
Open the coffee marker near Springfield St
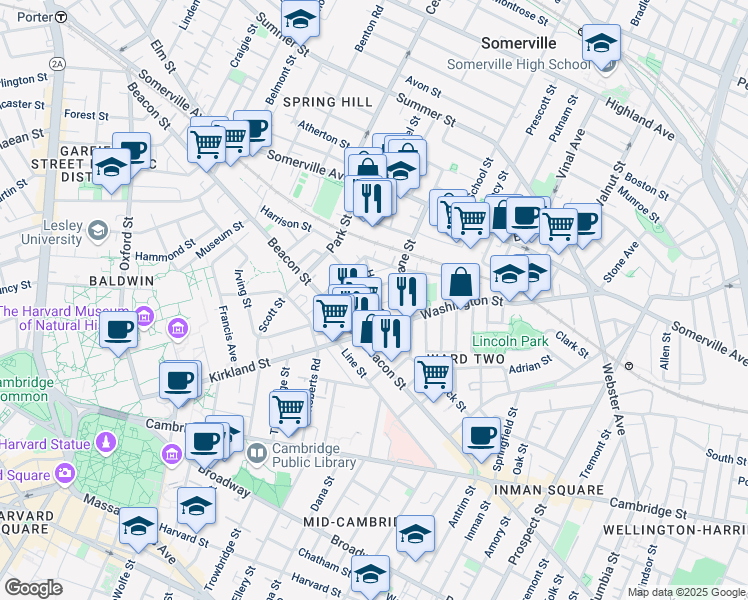[x=481, y=436]
